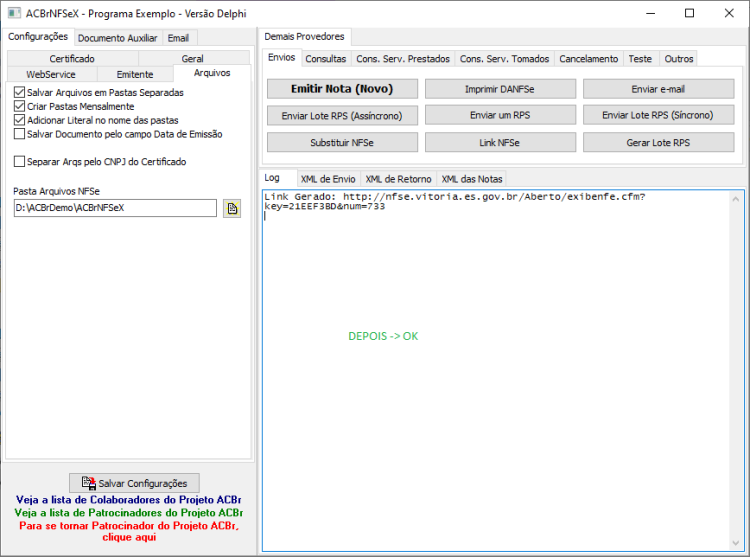
Task: Minimize the ACBrNFSeX window
Action: pyautogui.click(x=651, y=13)
